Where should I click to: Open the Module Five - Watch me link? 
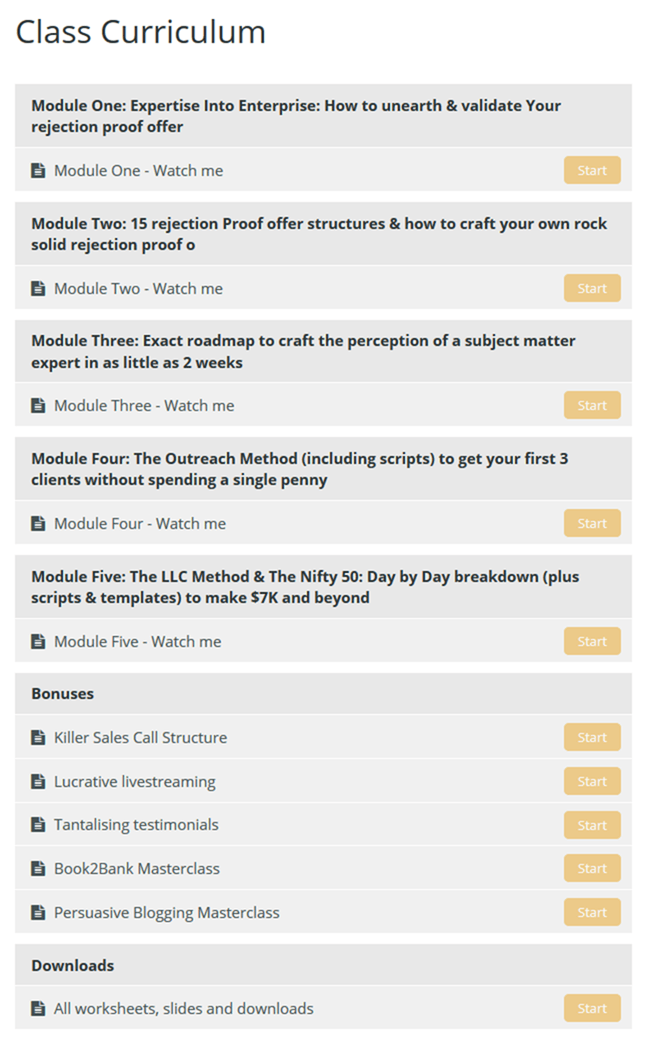[138, 642]
